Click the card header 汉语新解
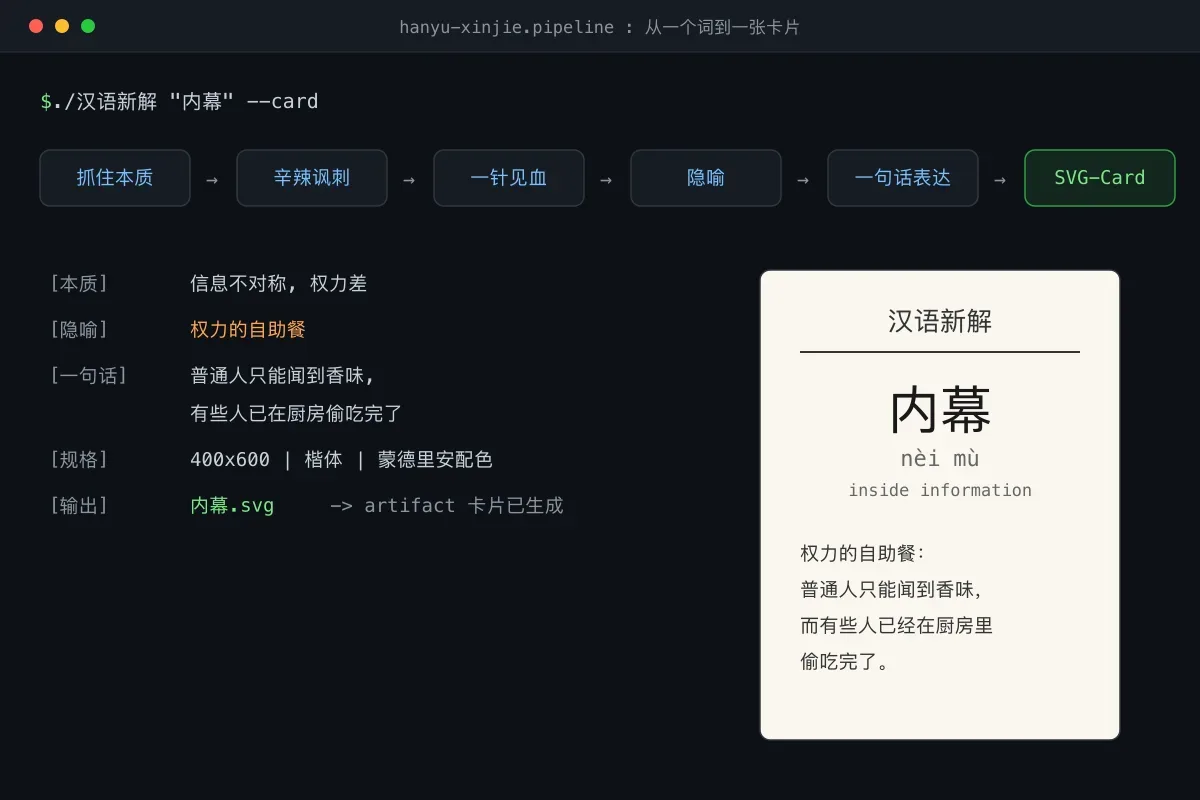Image resolution: width=1200 pixels, height=800 pixels. point(940,321)
